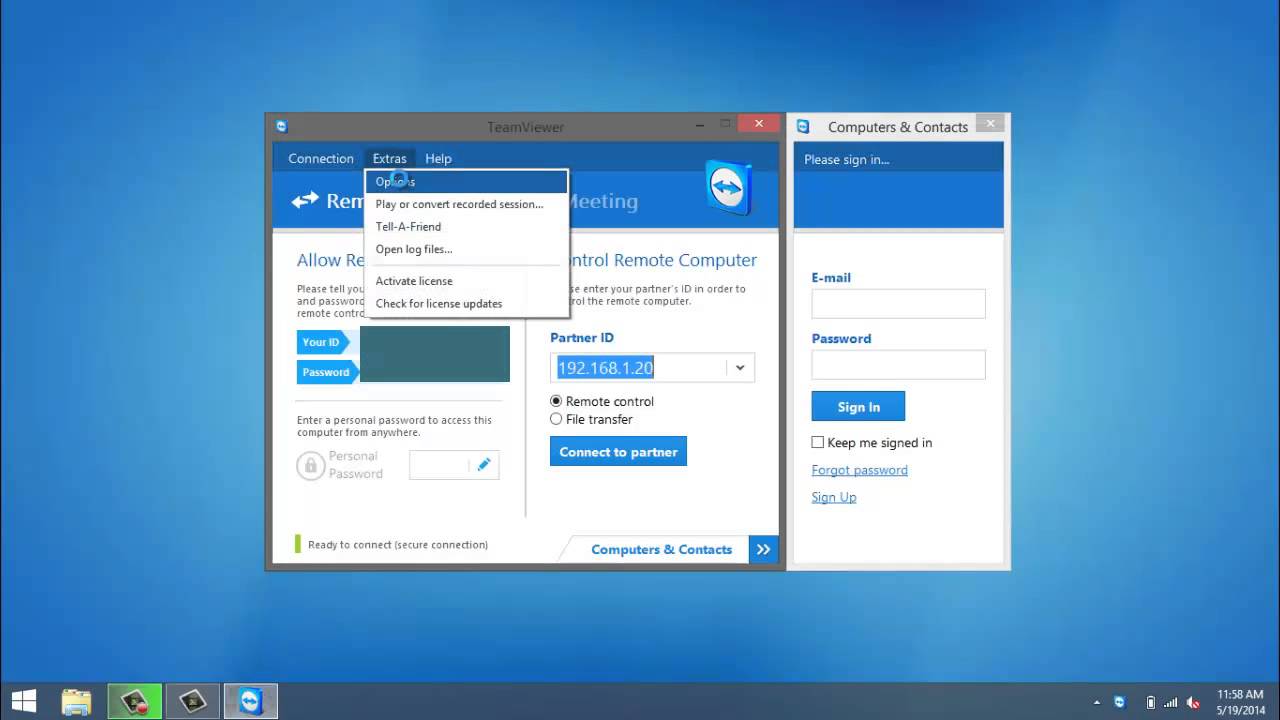This screenshot has width=1280, height=720.
Task: Open the Forgot password link
Action: tap(860, 470)
